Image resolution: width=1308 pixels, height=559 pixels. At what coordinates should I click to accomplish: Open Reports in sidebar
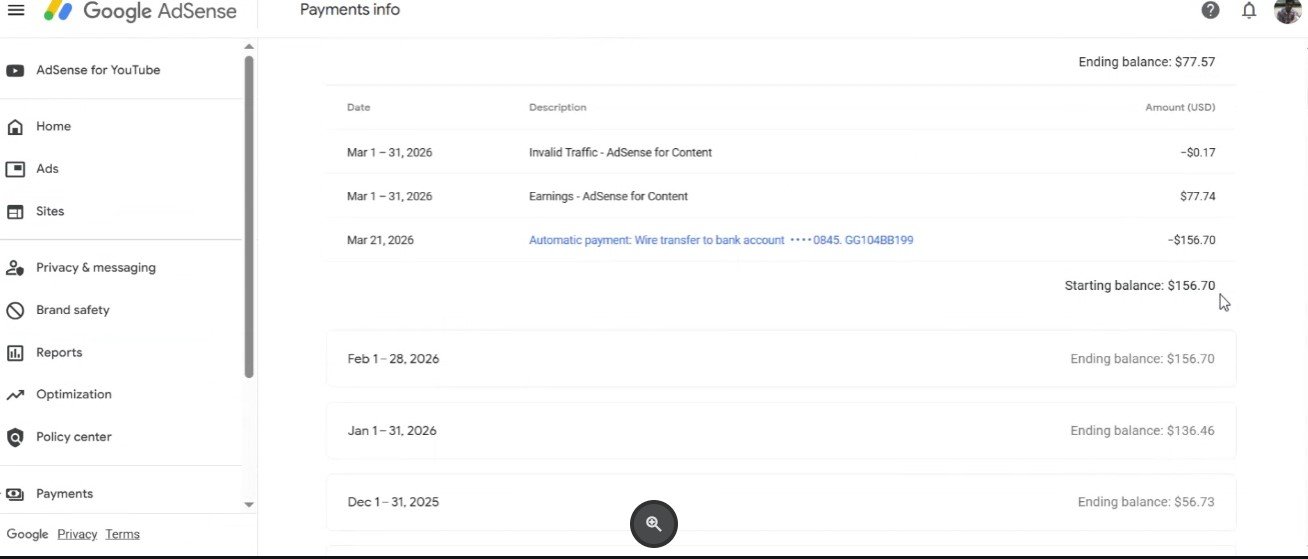[x=59, y=353]
